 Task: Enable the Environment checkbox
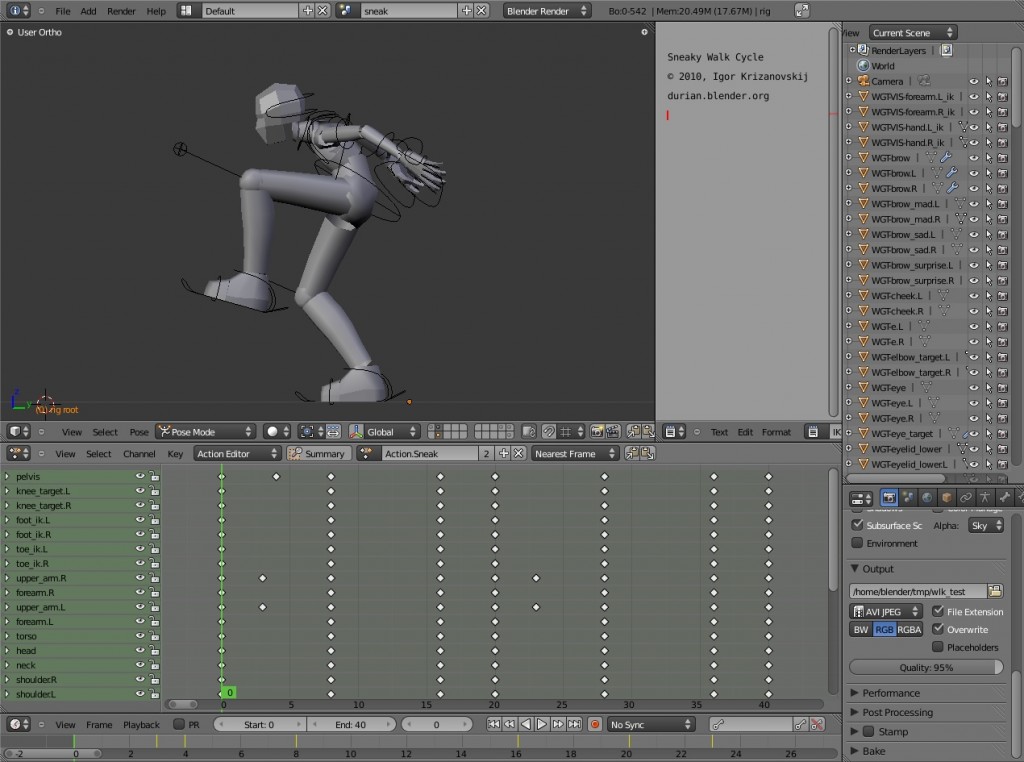pos(855,543)
